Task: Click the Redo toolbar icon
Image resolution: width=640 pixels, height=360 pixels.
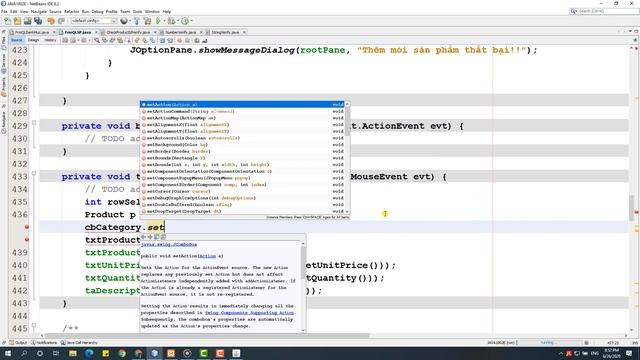Action: (x=61, y=21)
